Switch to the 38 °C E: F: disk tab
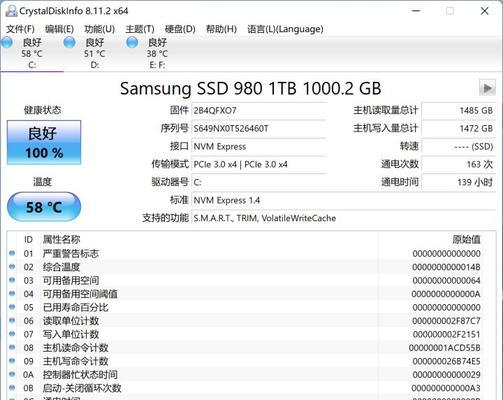503x400 pixels. [157, 53]
